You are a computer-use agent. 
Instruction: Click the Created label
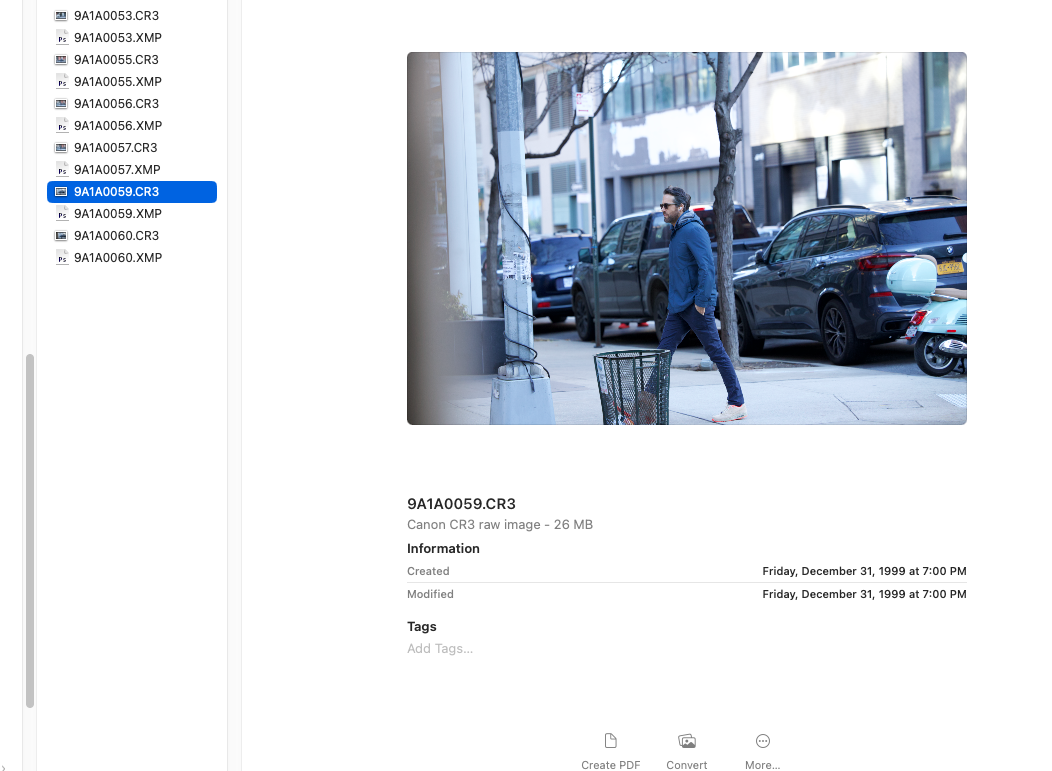428,571
